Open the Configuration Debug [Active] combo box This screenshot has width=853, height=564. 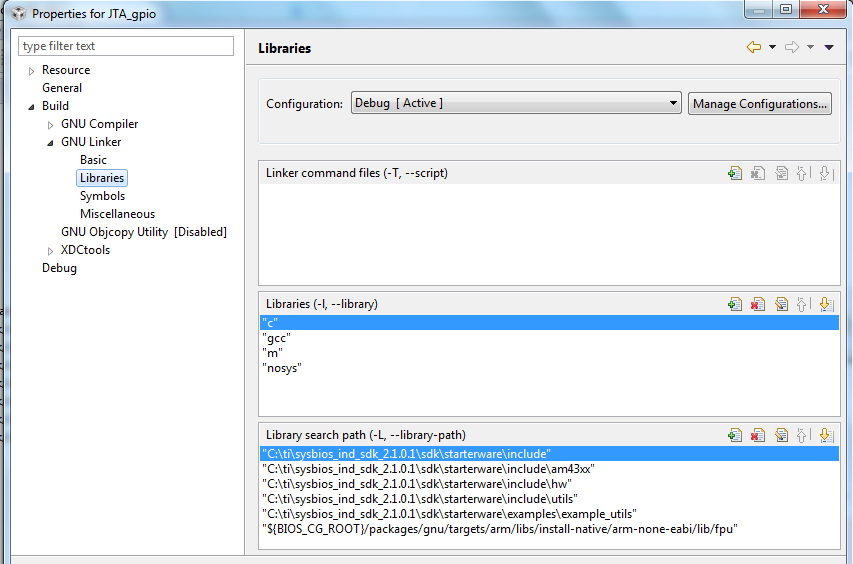click(516, 103)
